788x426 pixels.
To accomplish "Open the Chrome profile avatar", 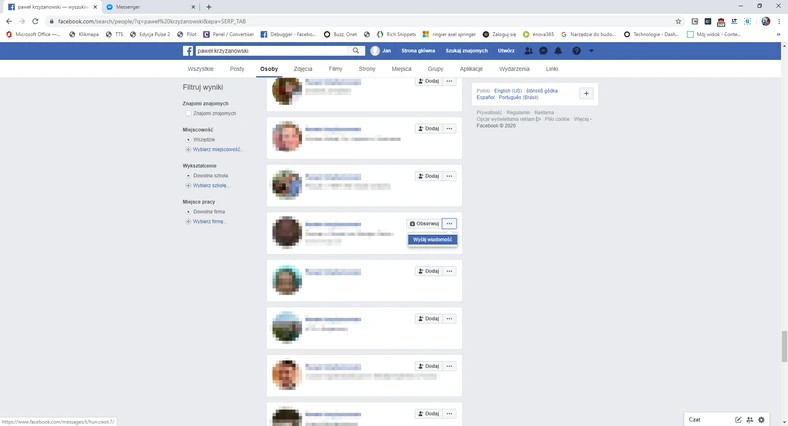I will tap(765, 21).
